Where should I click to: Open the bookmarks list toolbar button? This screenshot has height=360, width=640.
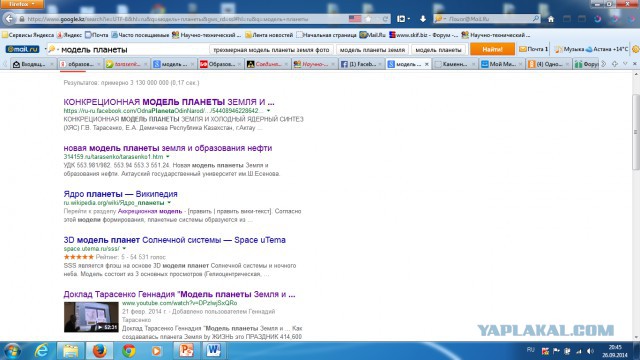[403, 19]
